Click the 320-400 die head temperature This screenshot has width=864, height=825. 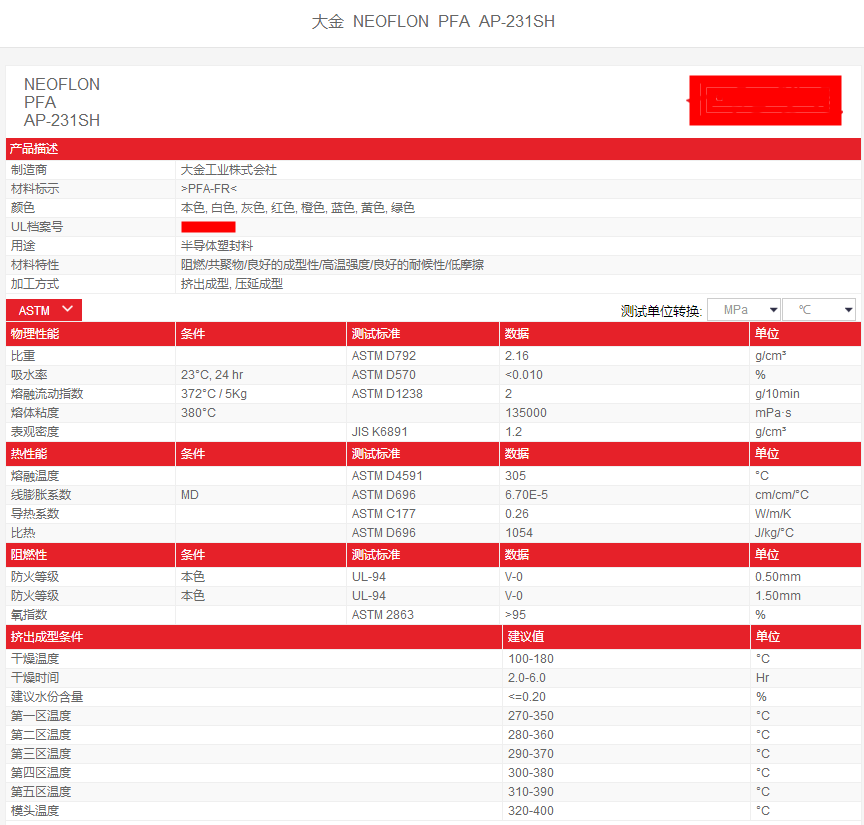[x=531, y=811]
